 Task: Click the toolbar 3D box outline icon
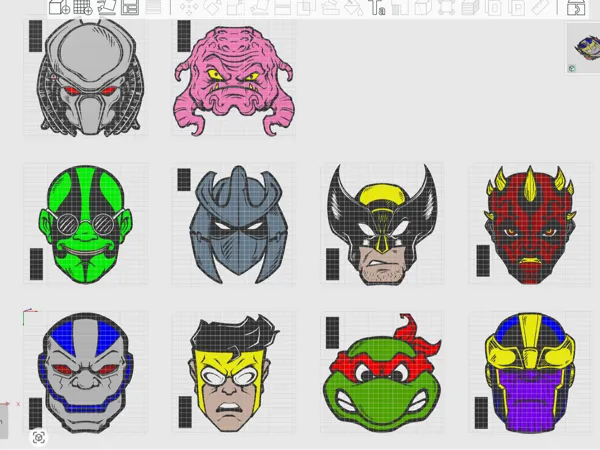tap(424, 7)
